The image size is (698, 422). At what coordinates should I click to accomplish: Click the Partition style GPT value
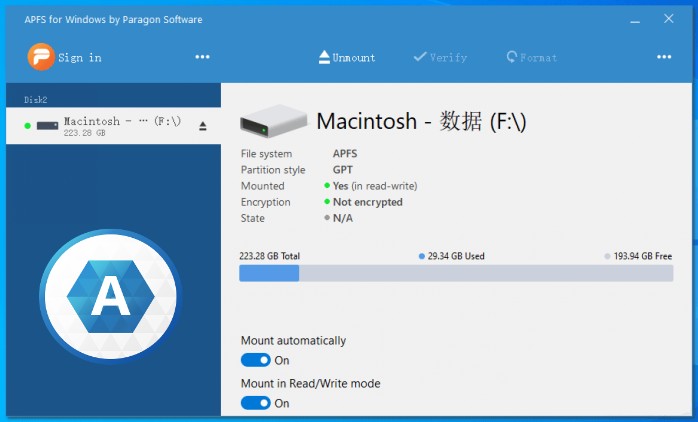pos(343,170)
